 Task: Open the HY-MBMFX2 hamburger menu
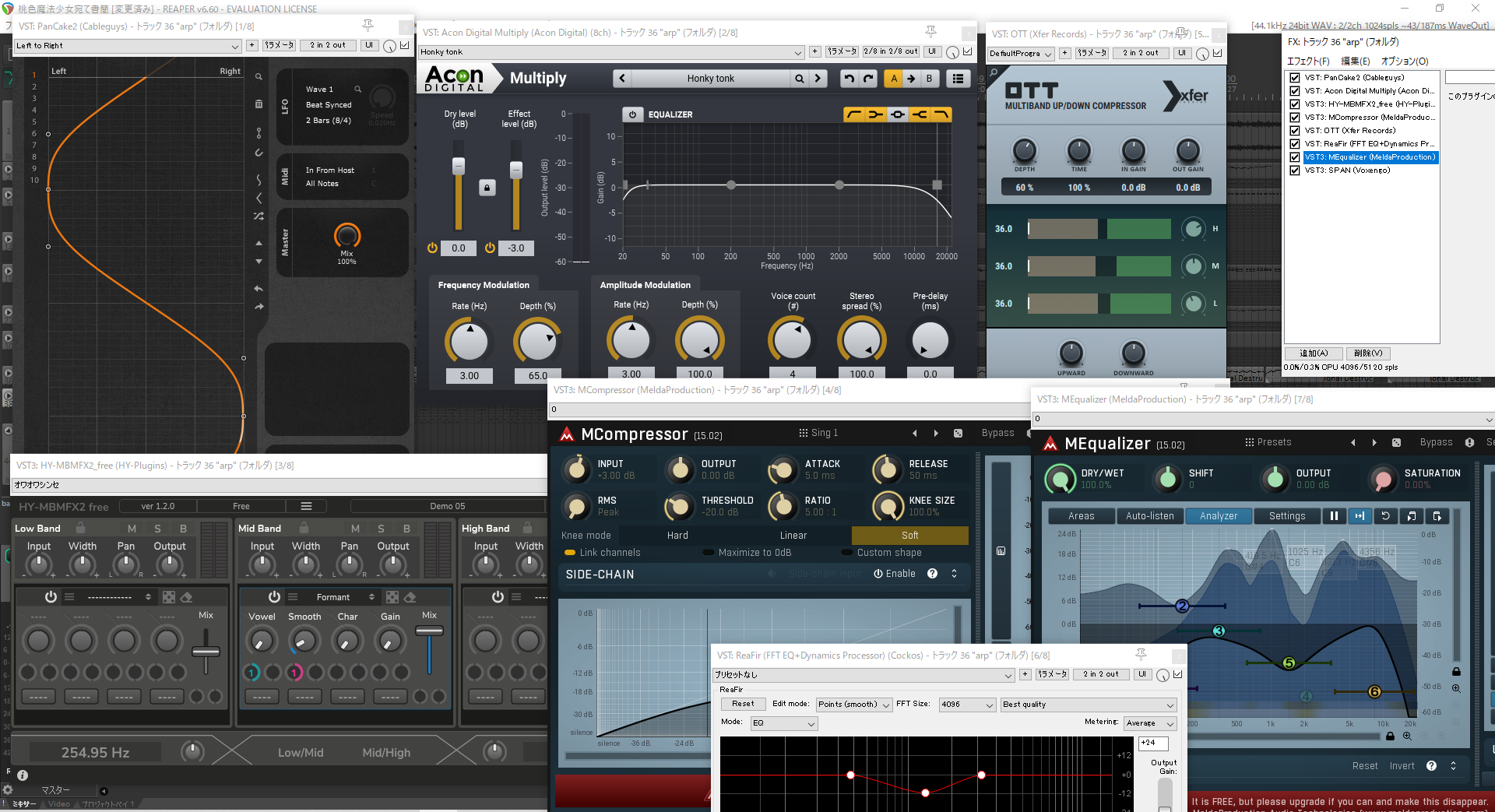click(306, 506)
